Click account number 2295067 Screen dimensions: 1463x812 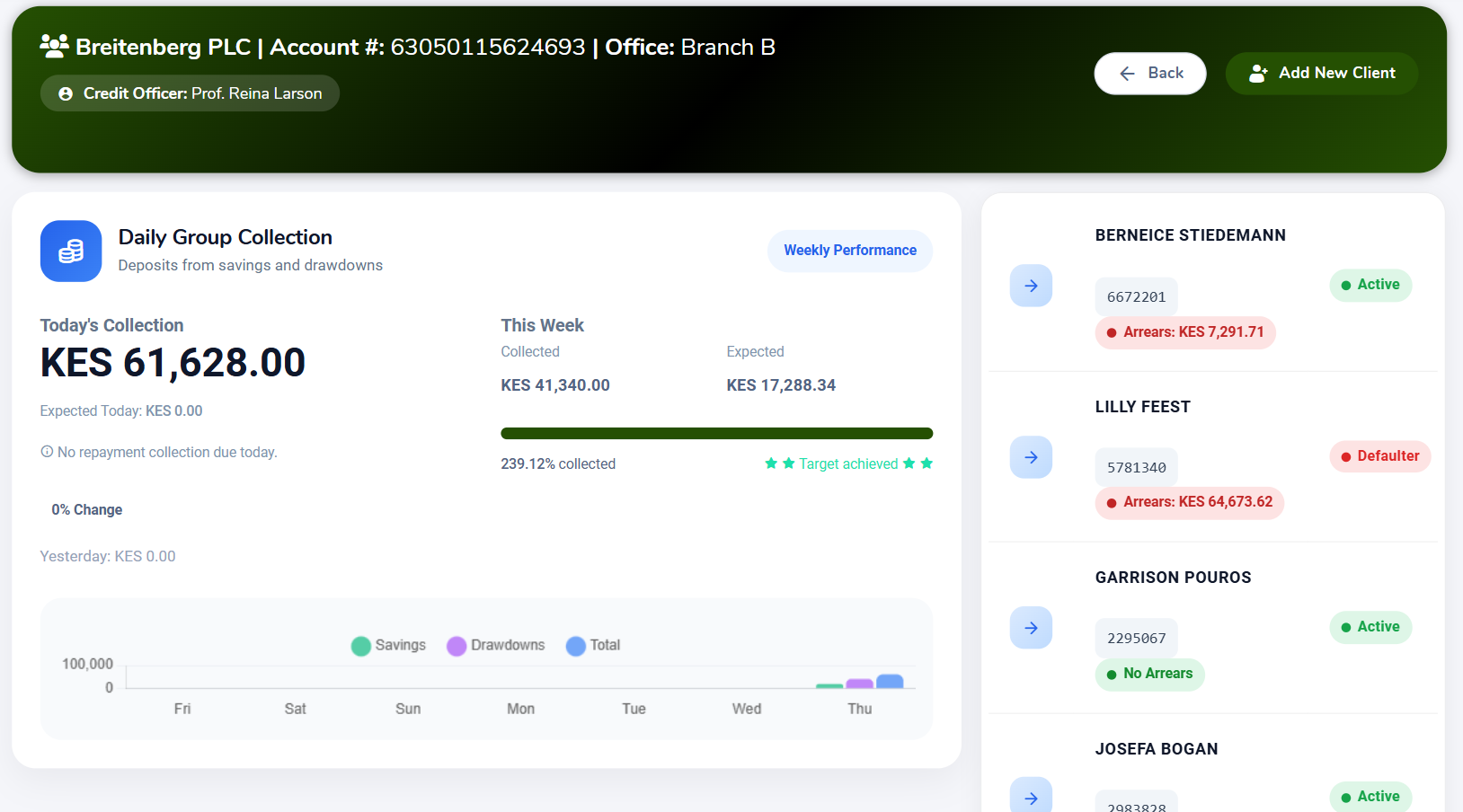1137,639
